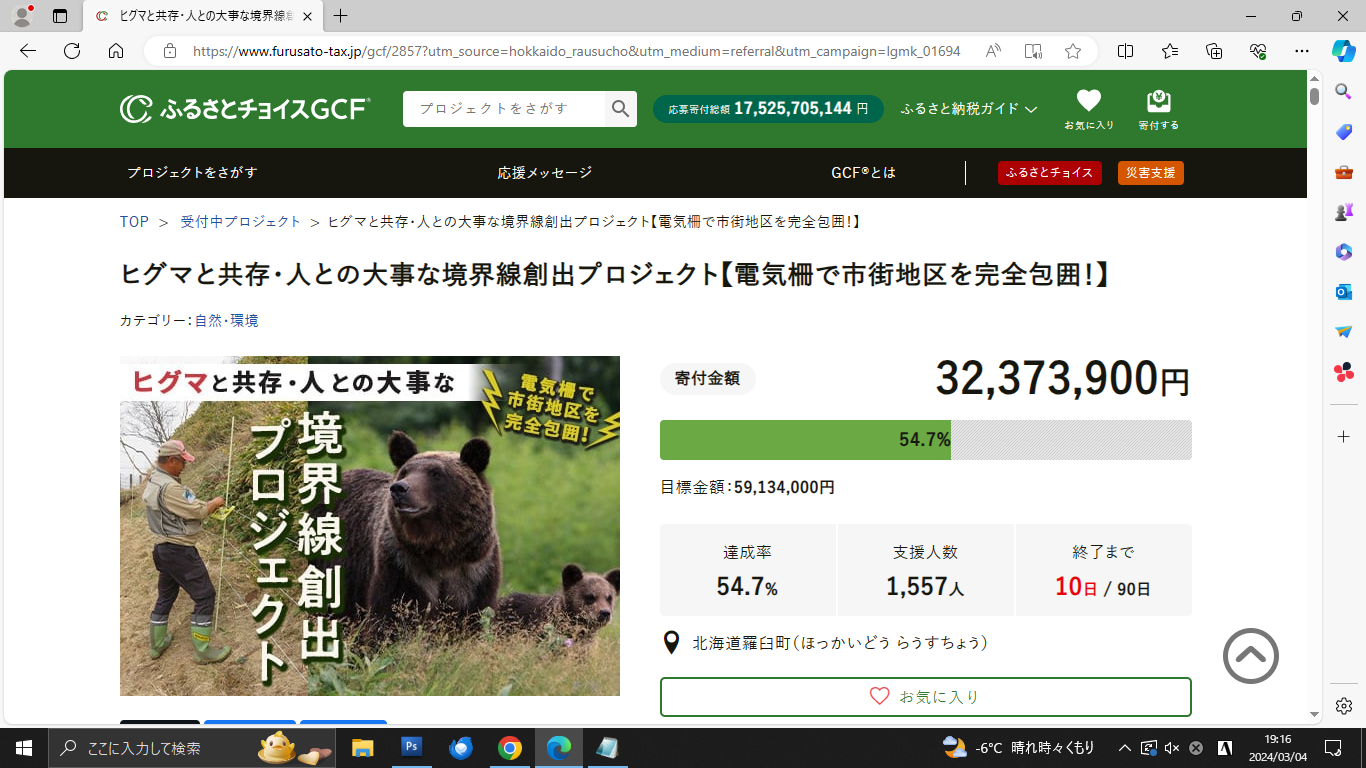Open Edge settings and more menu
Image resolution: width=1366 pixels, height=768 pixels.
tap(1301, 51)
